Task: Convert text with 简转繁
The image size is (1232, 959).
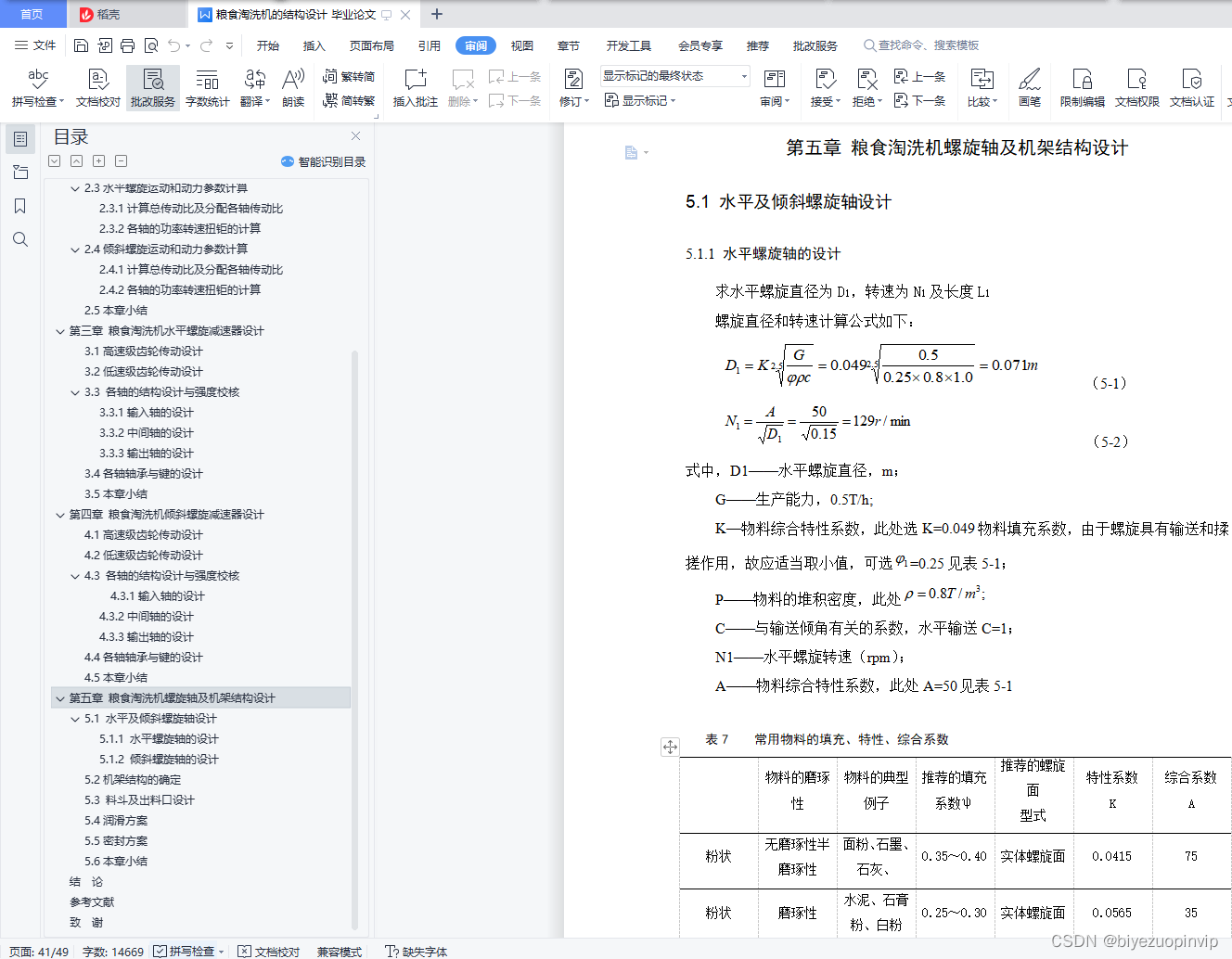Action: [349, 100]
